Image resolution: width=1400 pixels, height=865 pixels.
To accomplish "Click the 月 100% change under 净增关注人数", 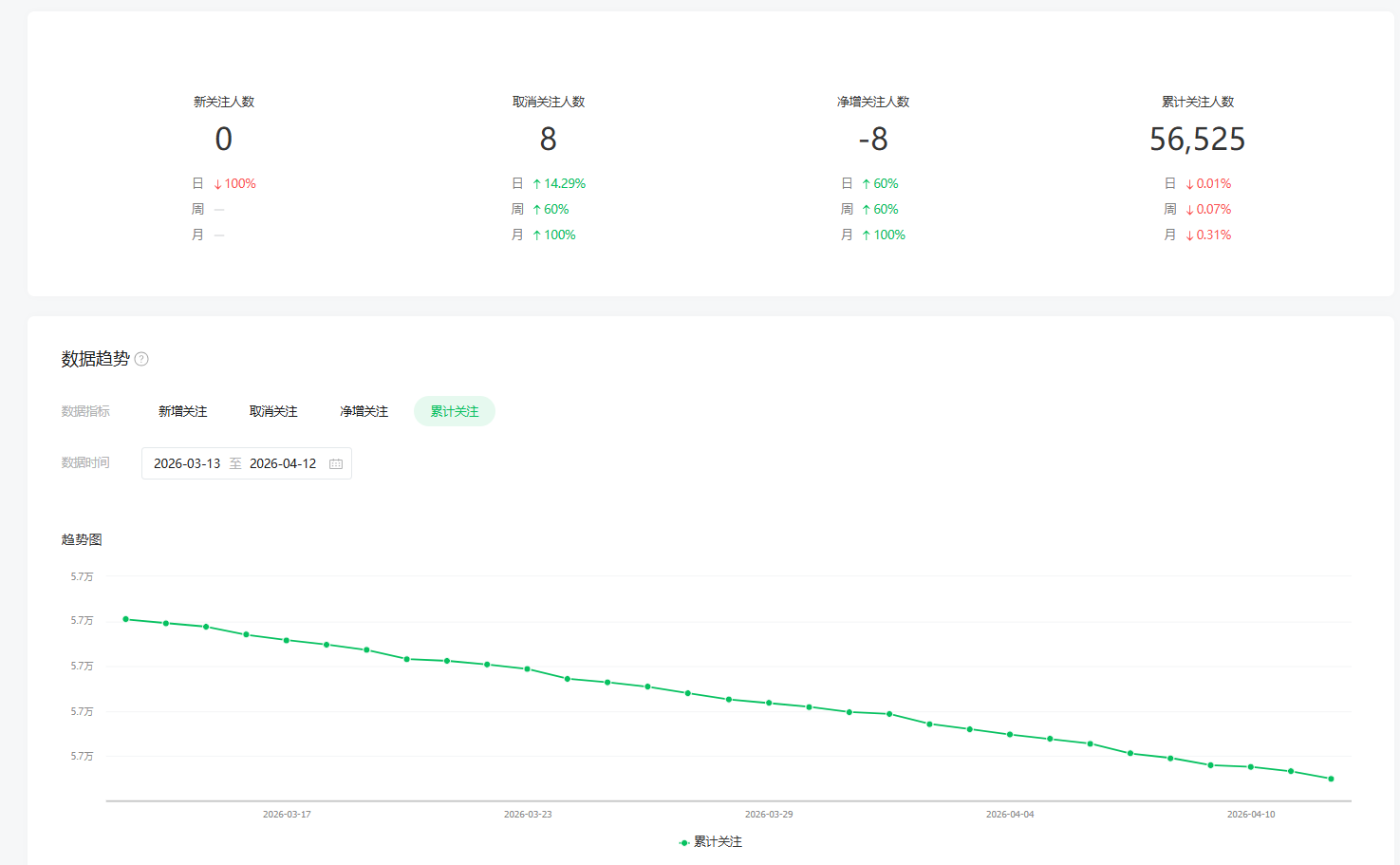I will click(x=884, y=235).
